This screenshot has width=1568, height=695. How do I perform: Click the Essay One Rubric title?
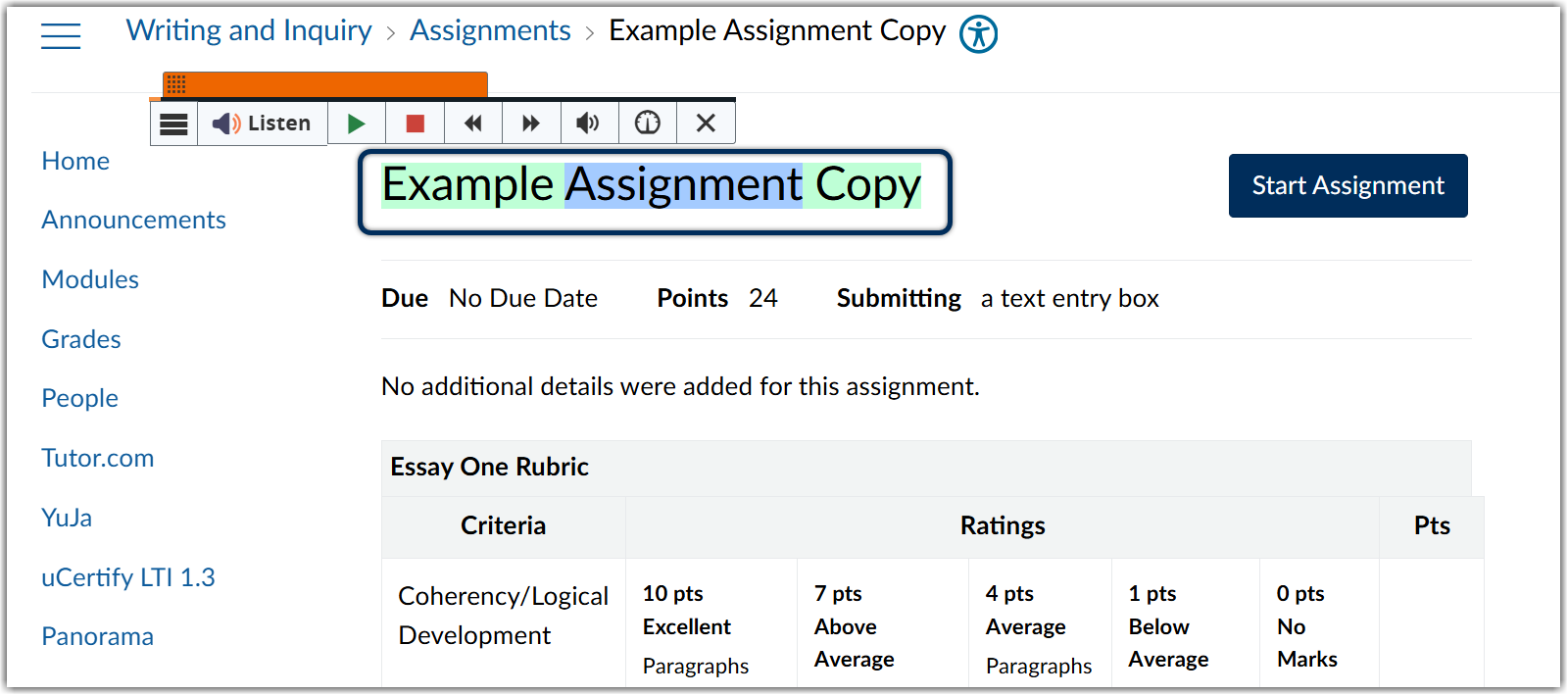(490, 467)
